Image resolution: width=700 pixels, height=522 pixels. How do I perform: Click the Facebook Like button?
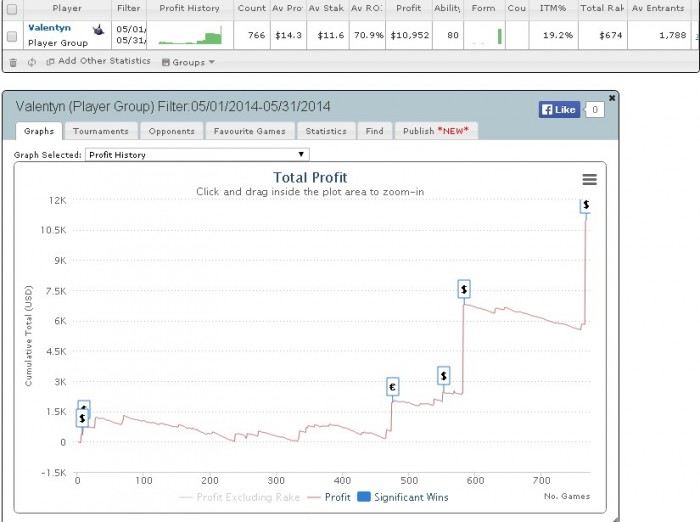click(x=559, y=109)
